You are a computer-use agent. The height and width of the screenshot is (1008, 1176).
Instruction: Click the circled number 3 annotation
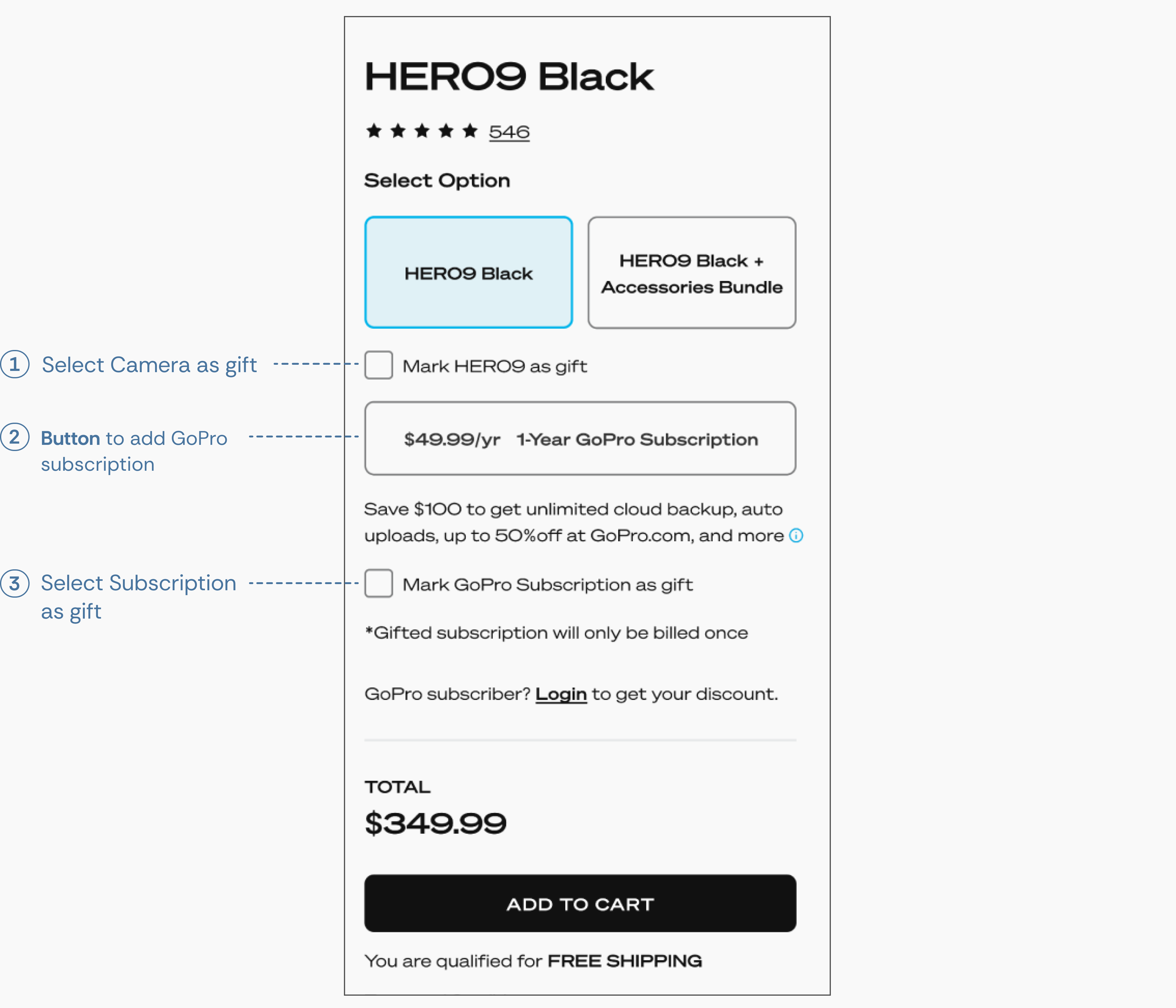(15, 583)
